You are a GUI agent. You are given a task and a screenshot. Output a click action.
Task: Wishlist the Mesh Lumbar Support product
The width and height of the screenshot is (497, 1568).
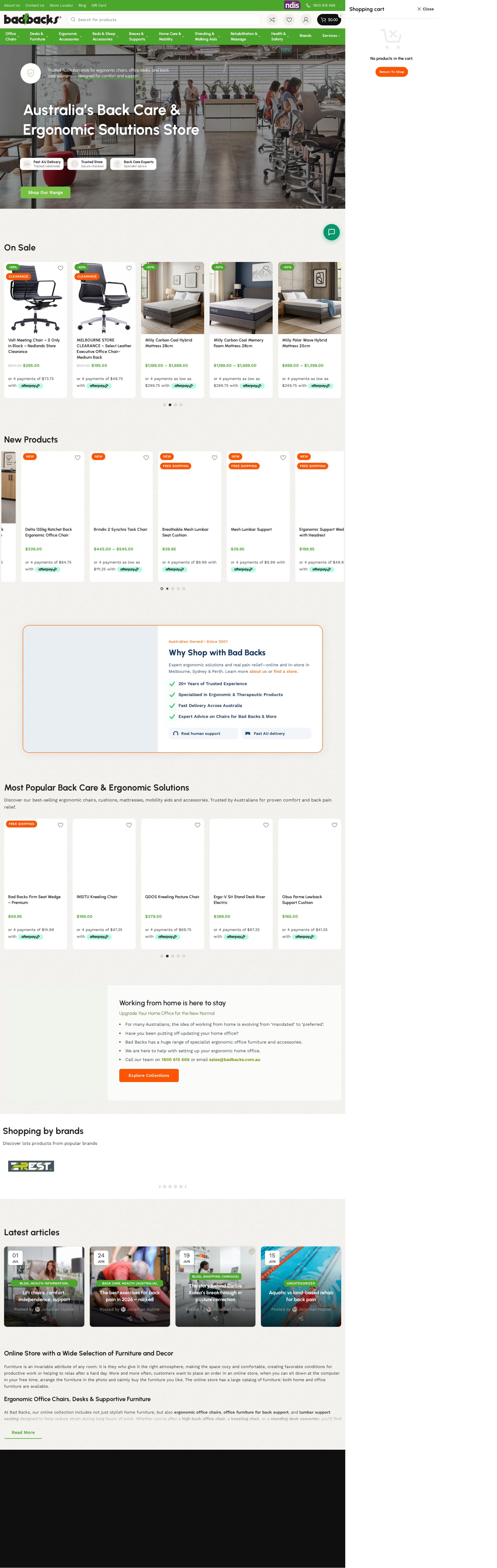coord(283,458)
